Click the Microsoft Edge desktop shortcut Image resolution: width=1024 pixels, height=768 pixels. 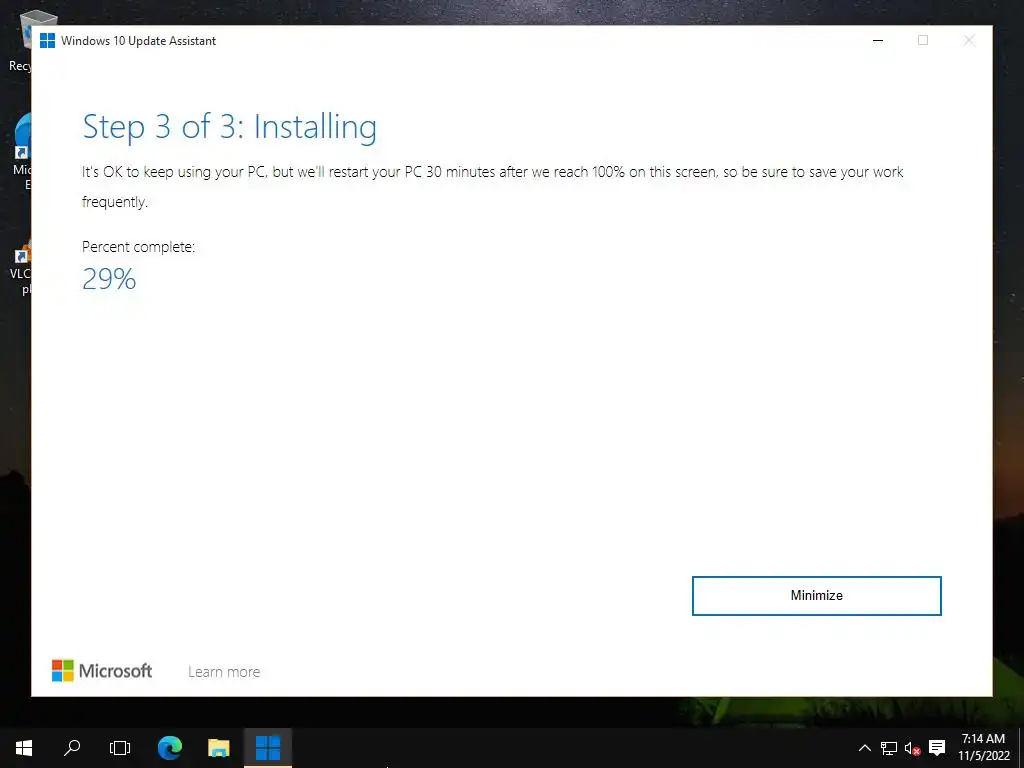click(20, 152)
